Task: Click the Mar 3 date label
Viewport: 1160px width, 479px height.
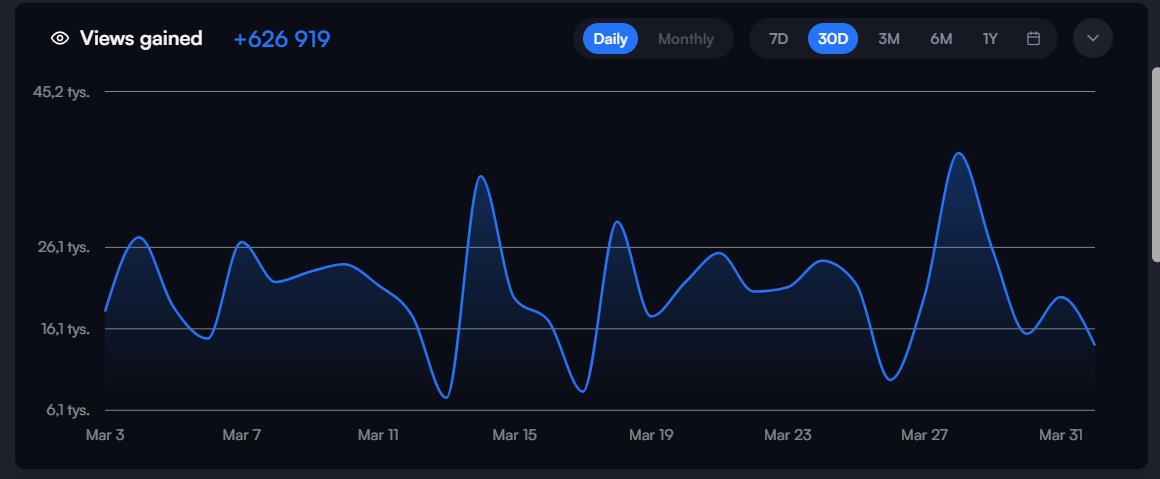Action: click(105, 435)
